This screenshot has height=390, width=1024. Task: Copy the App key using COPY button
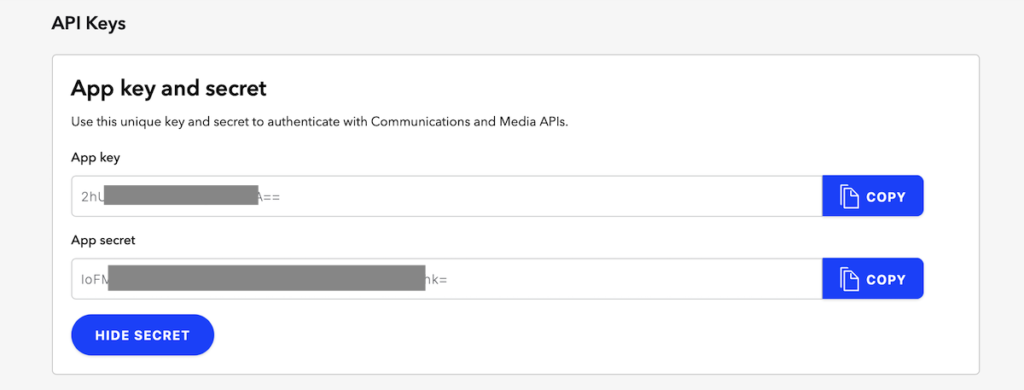click(x=872, y=196)
